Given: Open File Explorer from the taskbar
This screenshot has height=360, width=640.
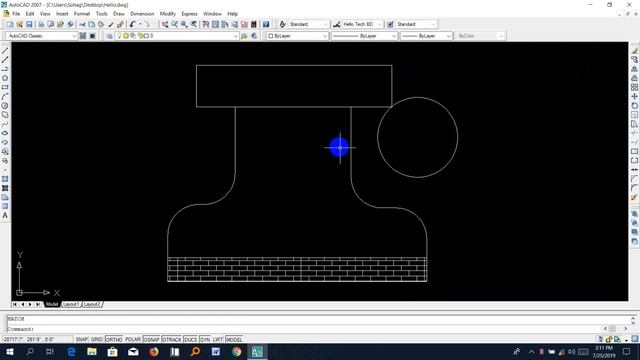Looking at the screenshot, I should (x=92, y=351).
